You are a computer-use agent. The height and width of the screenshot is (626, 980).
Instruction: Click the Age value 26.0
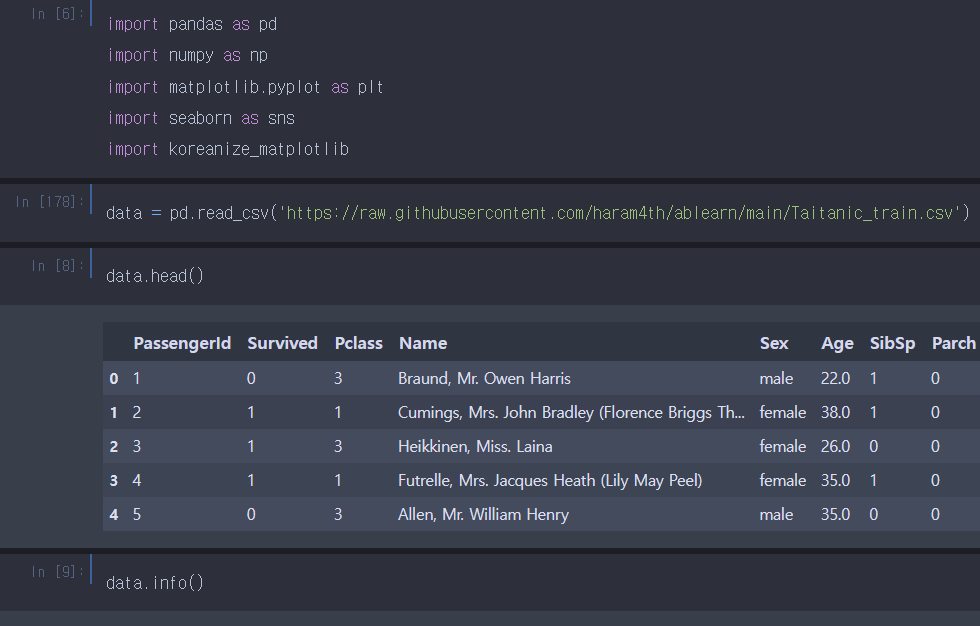pos(835,446)
